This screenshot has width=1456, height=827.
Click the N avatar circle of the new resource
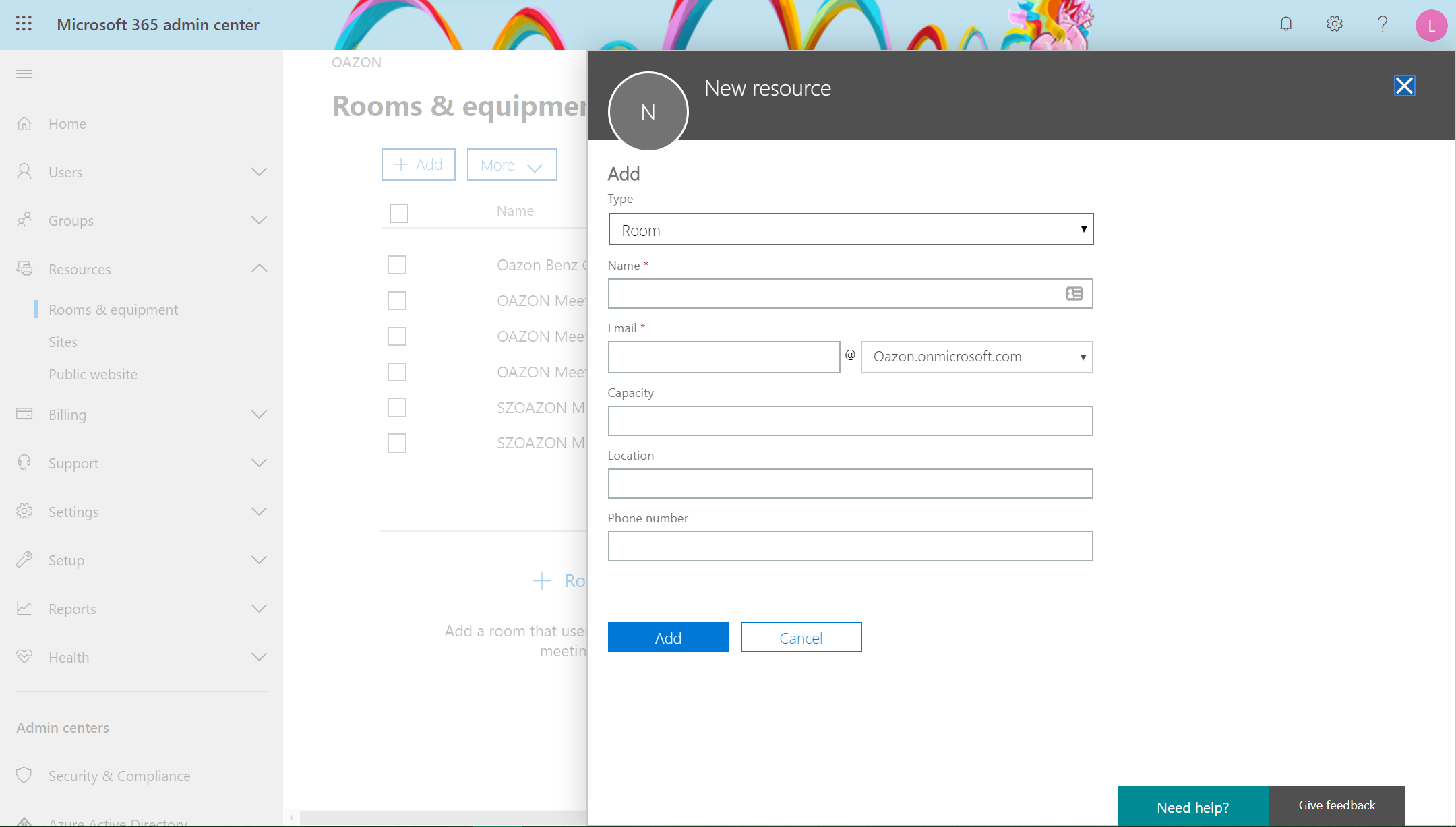[x=648, y=112]
